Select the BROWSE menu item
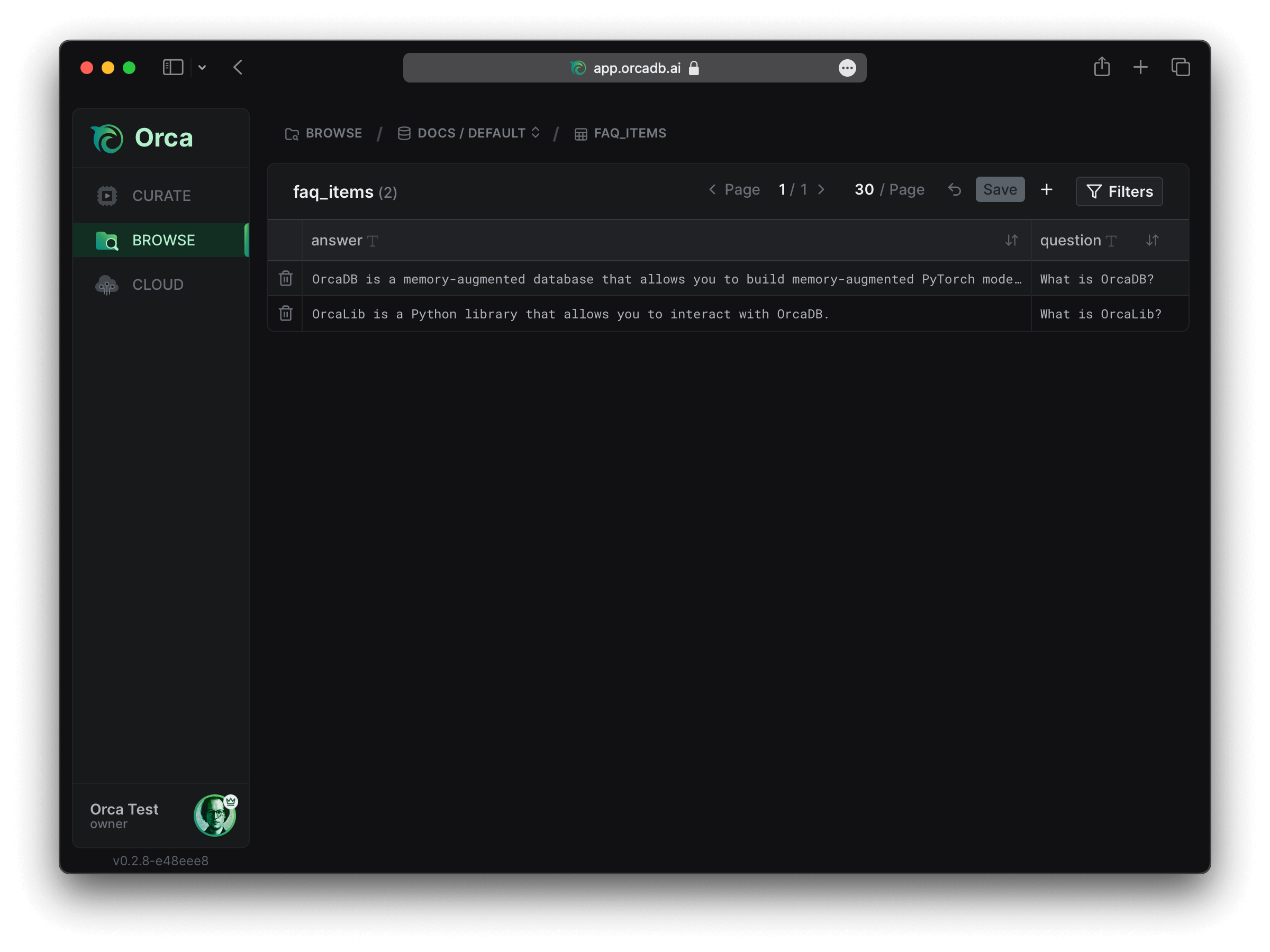 click(x=164, y=239)
